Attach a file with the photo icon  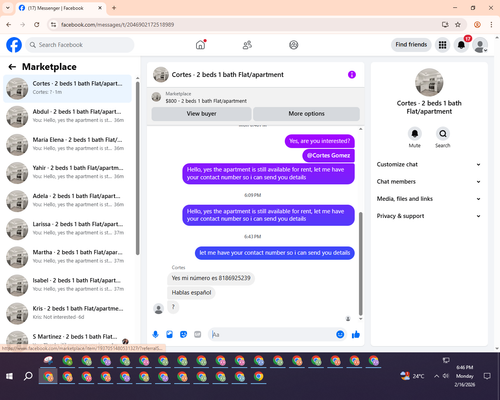coord(169,334)
